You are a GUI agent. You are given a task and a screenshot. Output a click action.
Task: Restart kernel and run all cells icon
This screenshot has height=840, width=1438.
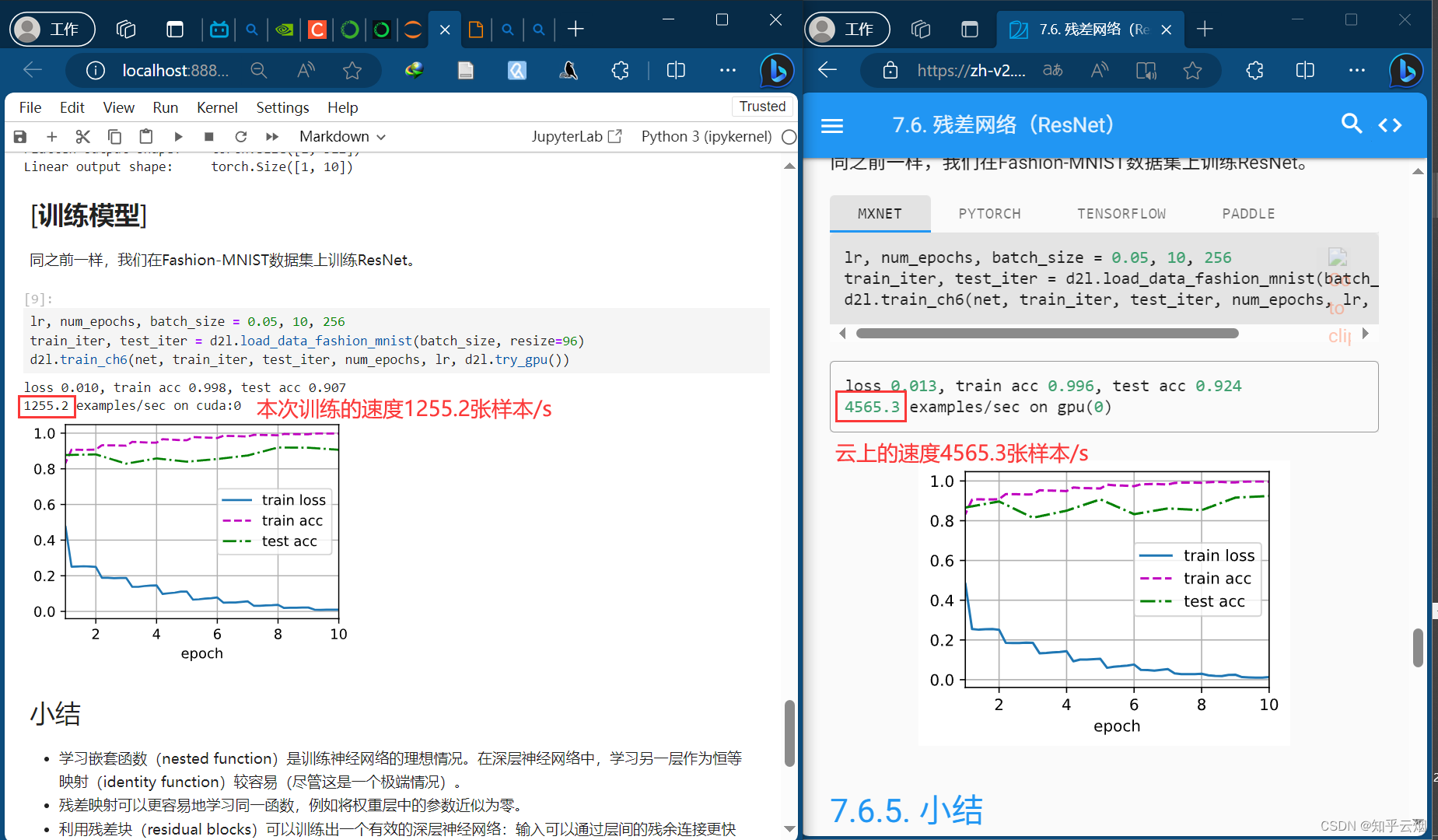[272, 137]
